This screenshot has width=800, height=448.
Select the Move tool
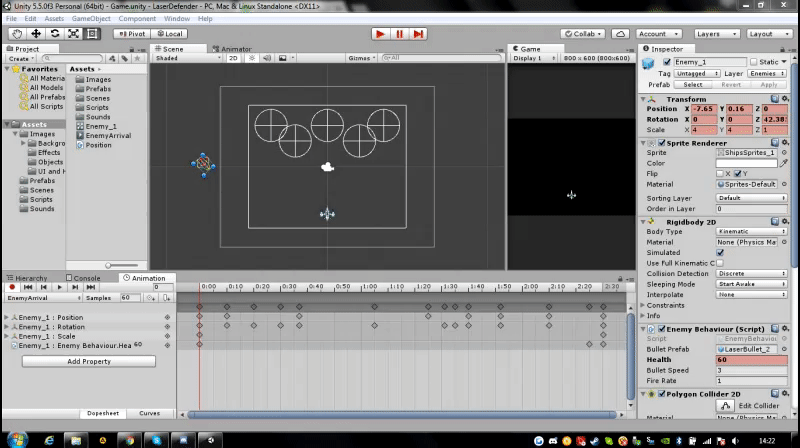[37, 33]
